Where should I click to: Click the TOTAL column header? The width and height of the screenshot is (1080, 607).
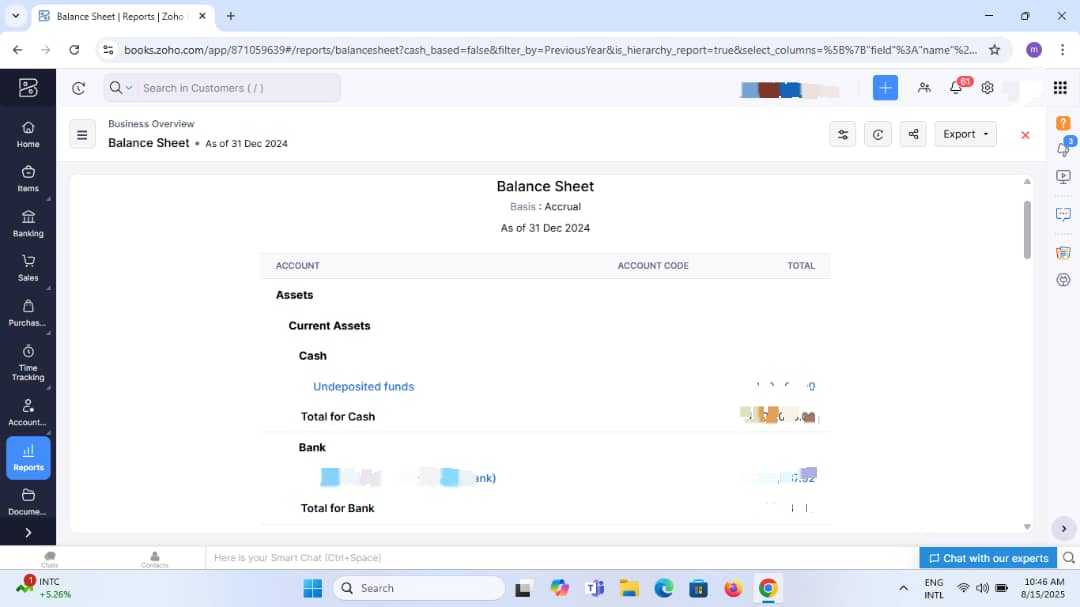pyautogui.click(x=801, y=265)
